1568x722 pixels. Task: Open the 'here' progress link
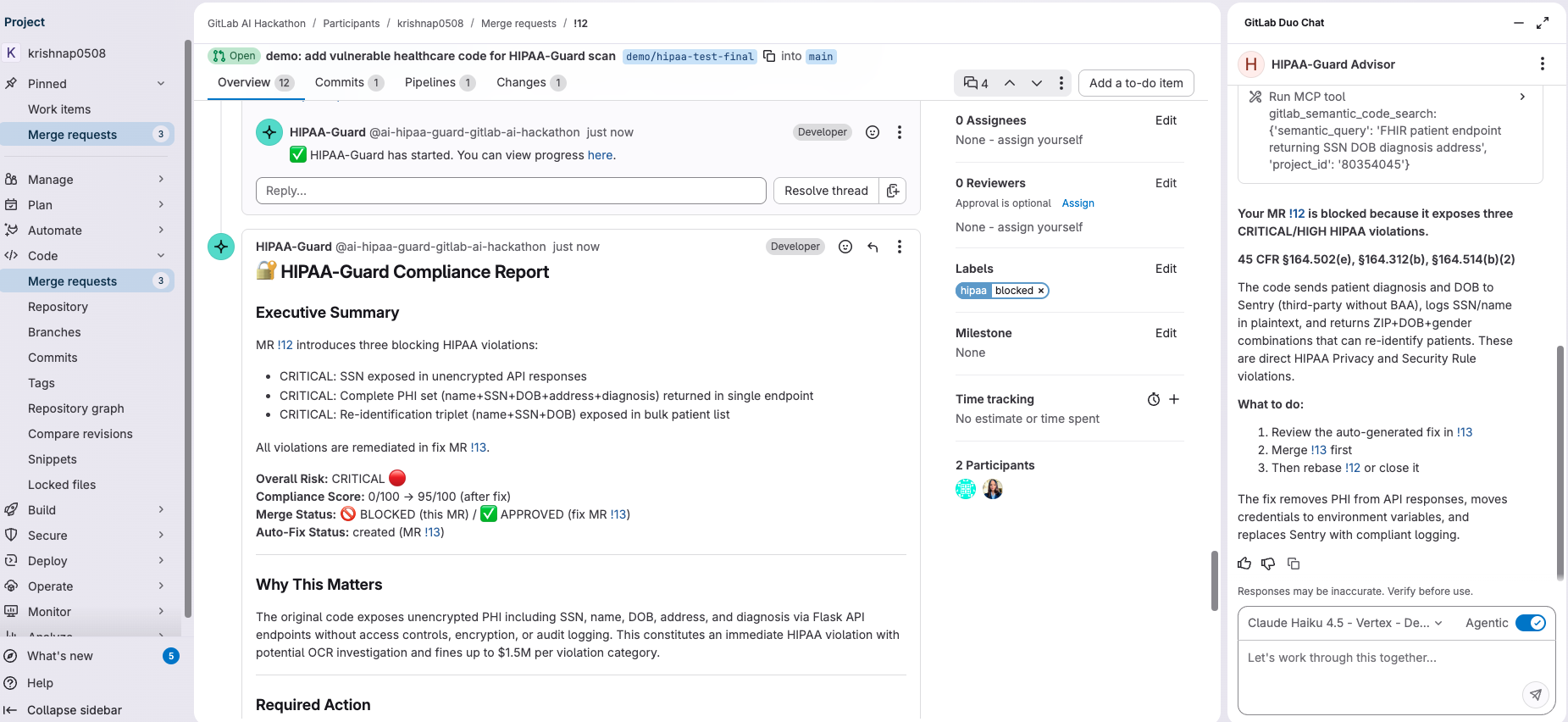coord(600,155)
